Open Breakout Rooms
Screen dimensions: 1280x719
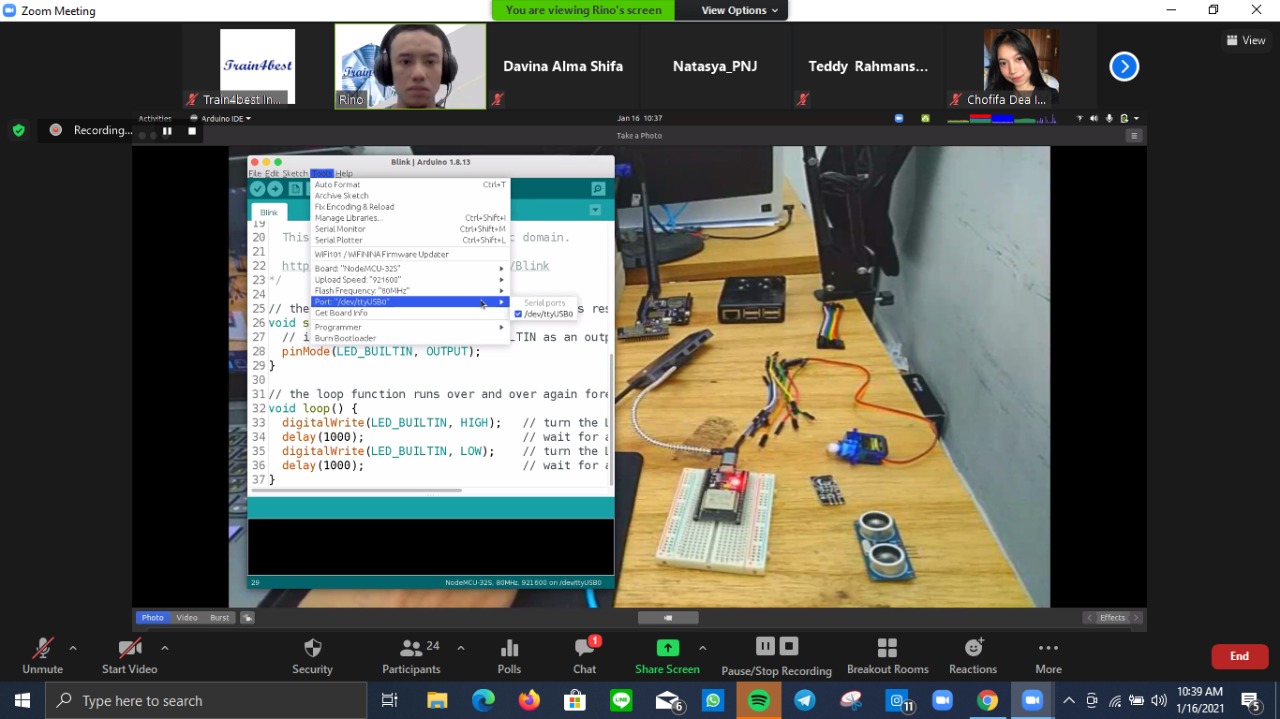tap(887, 649)
